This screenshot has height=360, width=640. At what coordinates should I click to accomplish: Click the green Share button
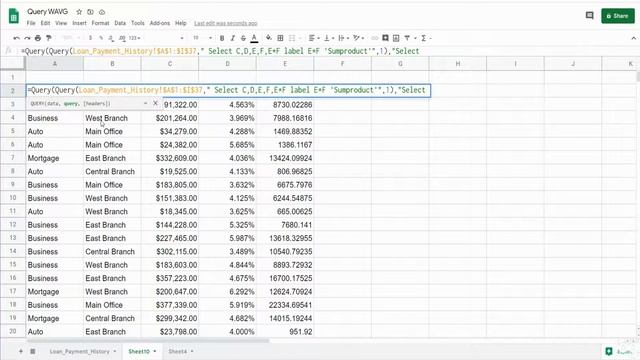pos(618,16)
